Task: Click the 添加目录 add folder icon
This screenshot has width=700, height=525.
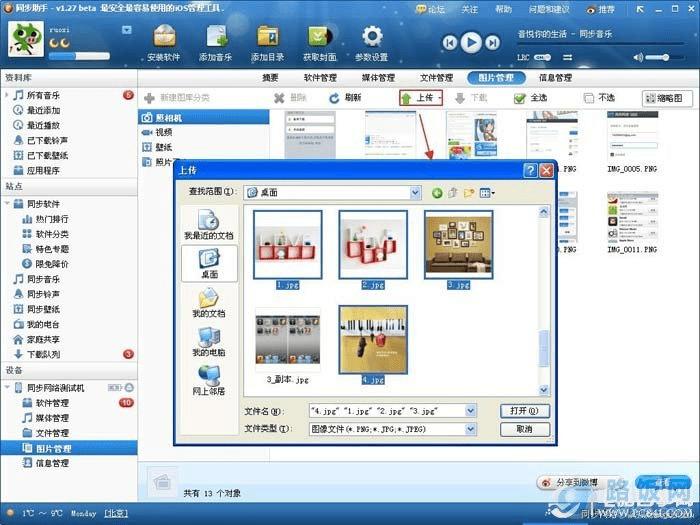Action: (267, 42)
